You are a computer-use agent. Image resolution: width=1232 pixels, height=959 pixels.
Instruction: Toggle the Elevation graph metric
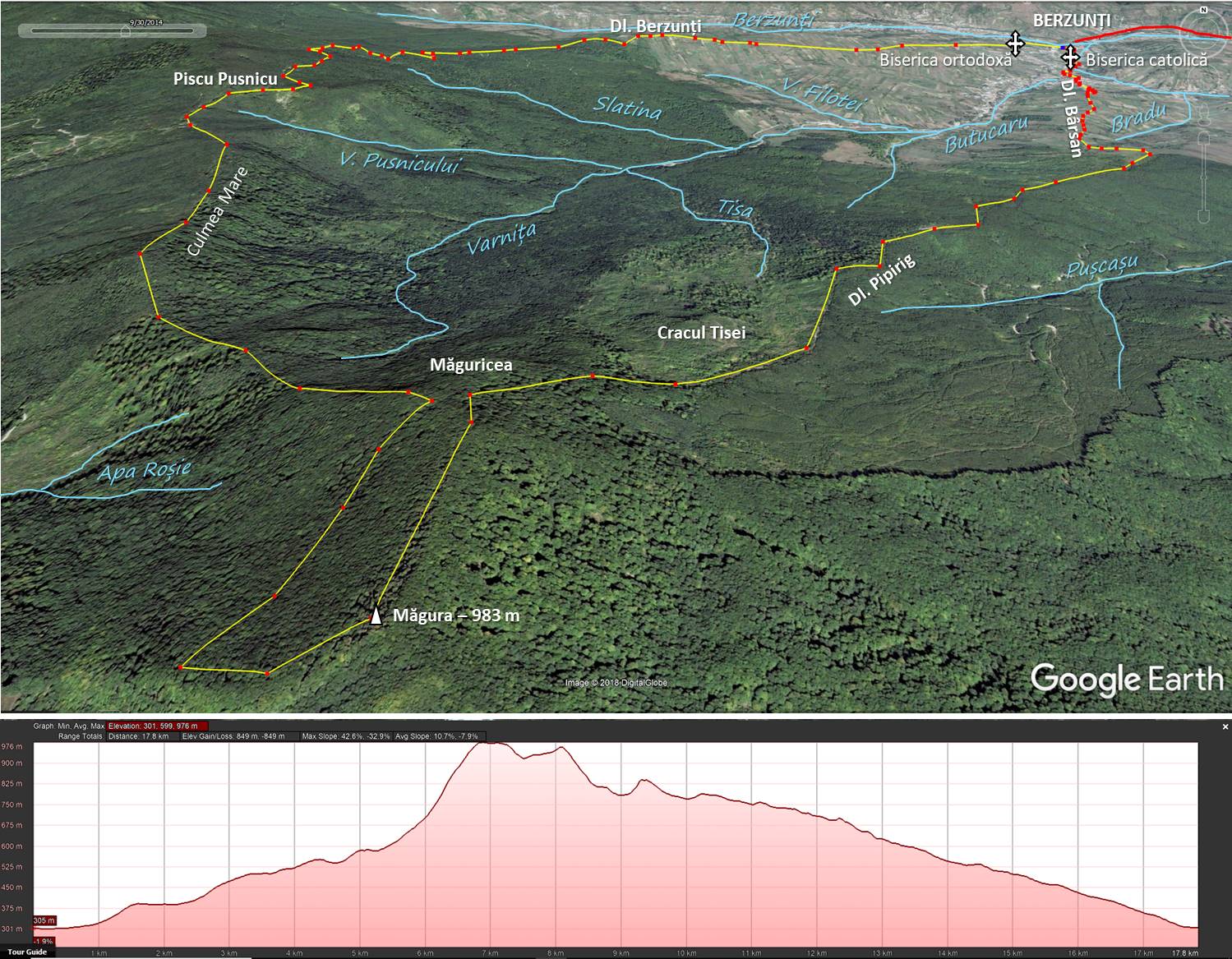coord(157,726)
